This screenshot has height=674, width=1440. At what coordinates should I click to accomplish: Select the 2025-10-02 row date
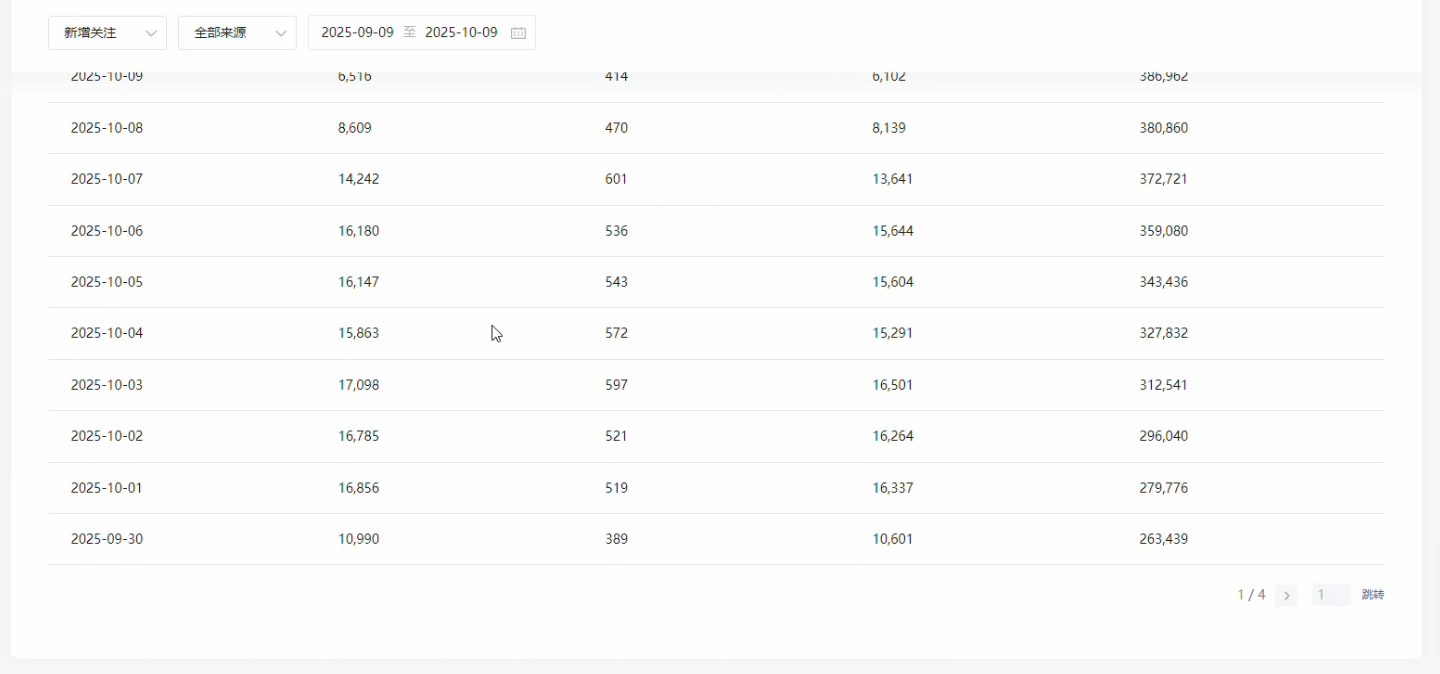107,436
